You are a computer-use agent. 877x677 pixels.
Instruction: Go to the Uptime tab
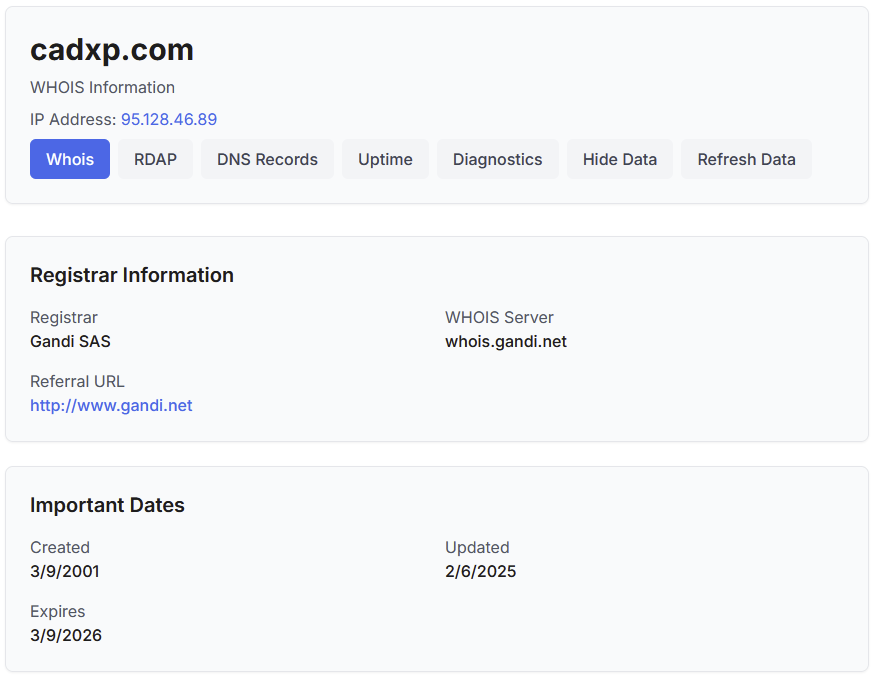tap(385, 159)
